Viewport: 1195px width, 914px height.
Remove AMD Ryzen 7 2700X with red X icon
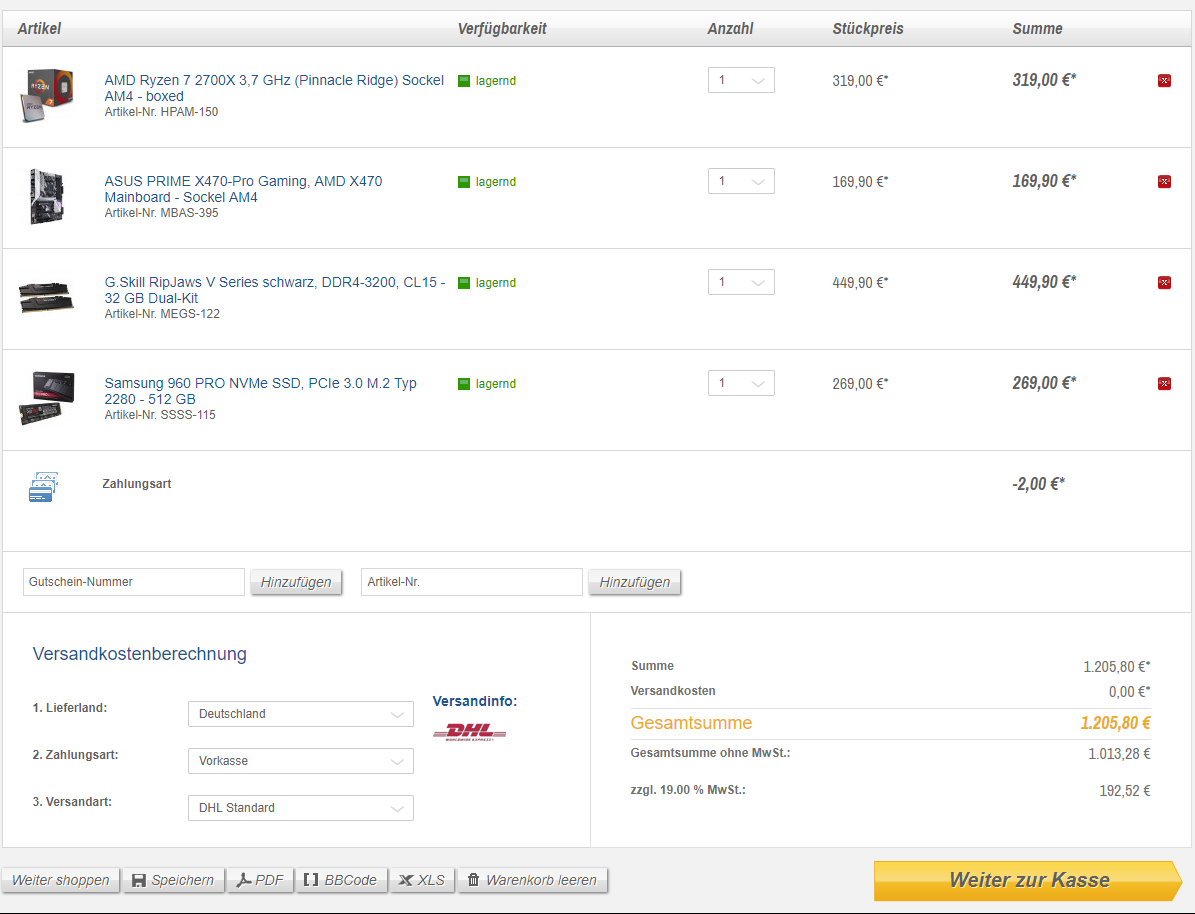click(x=1164, y=81)
